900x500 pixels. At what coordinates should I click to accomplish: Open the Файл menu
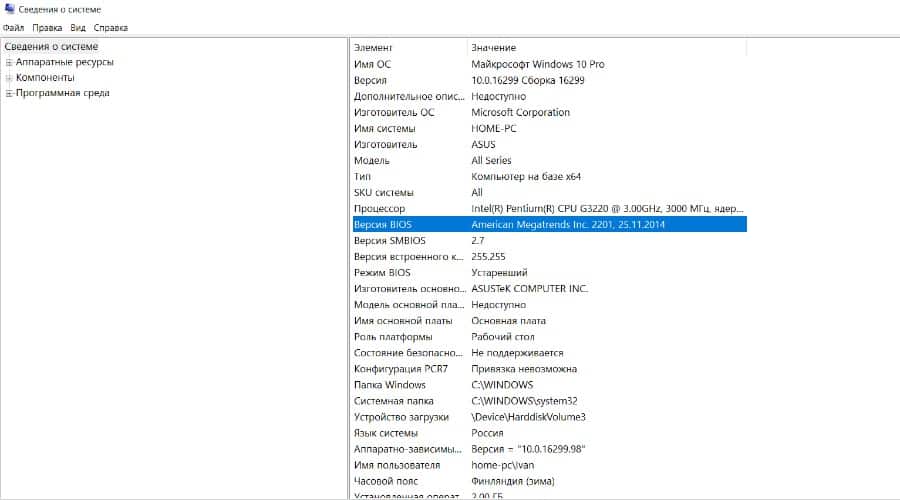(14, 28)
